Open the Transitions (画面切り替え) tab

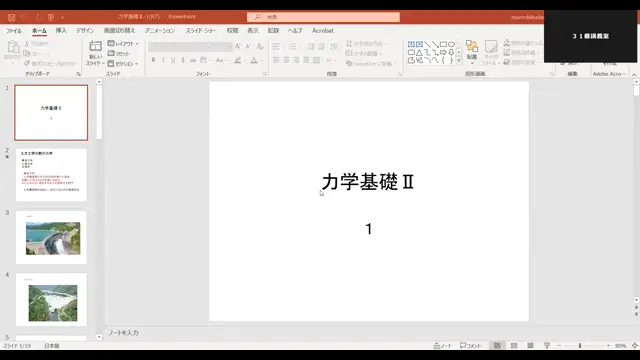(119, 31)
